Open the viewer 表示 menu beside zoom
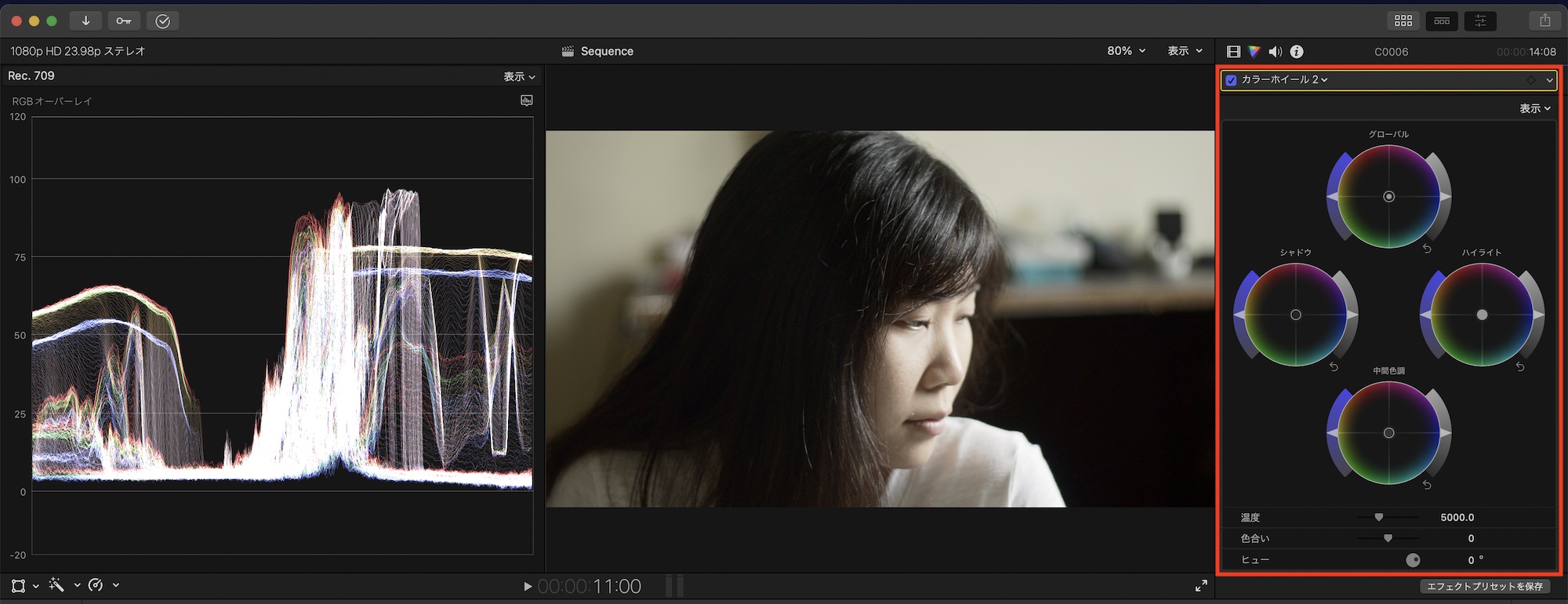The width and height of the screenshot is (1568, 604). click(x=1185, y=51)
